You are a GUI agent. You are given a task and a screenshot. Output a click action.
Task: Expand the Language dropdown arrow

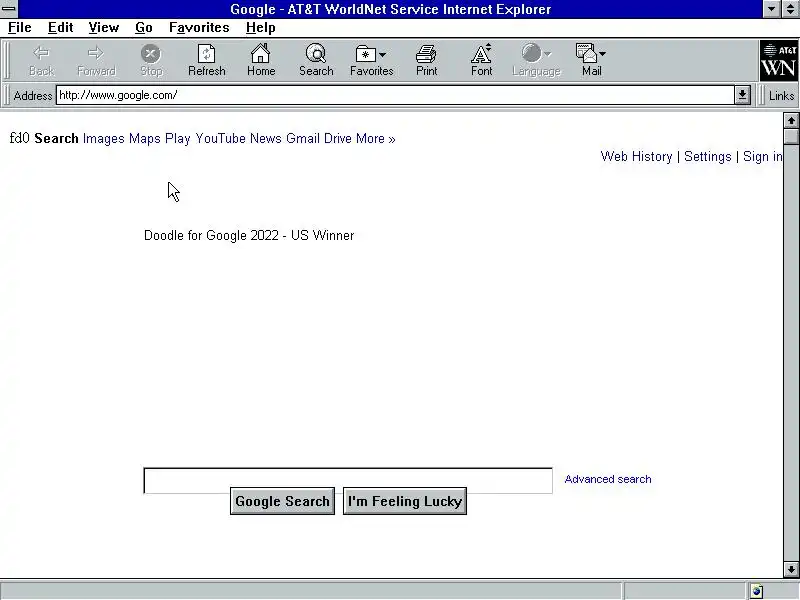coord(547,54)
